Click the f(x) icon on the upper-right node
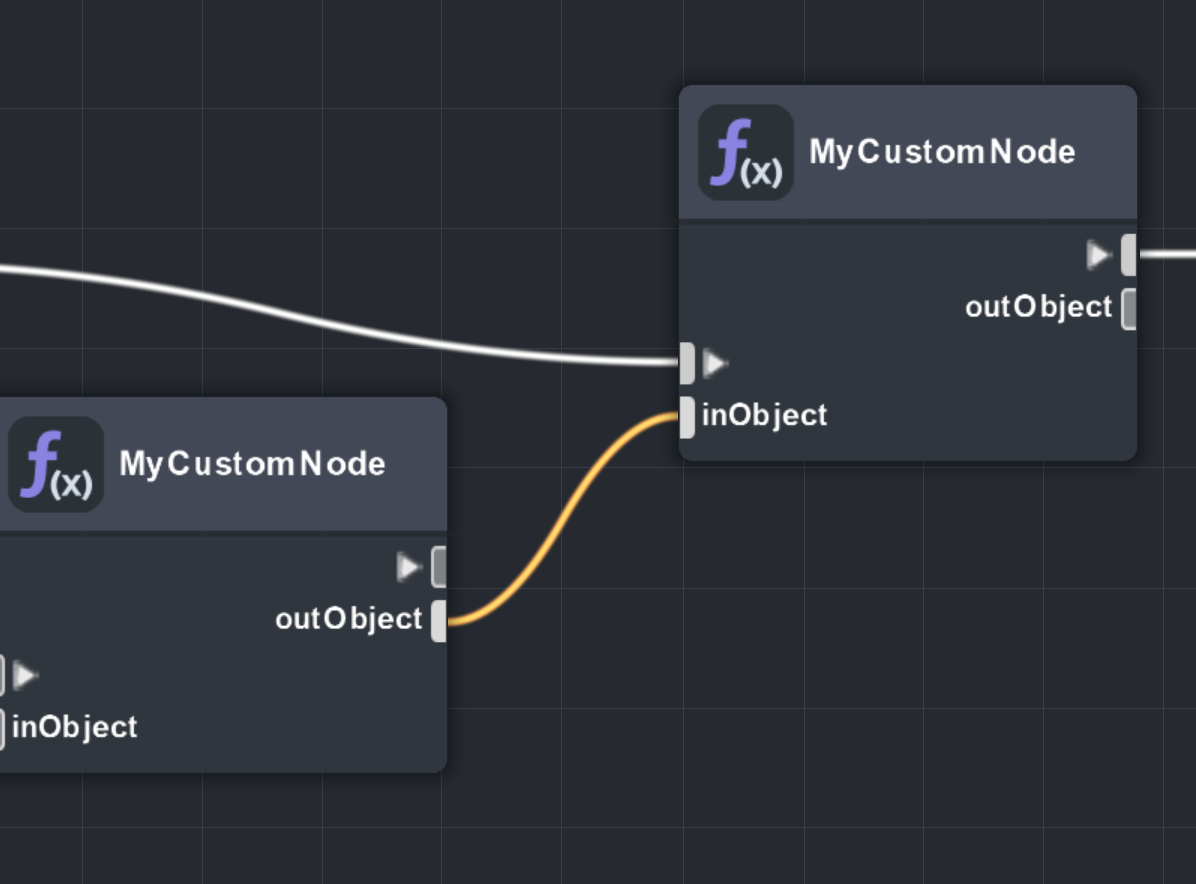This screenshot has width=1196, height=884. 745,152
